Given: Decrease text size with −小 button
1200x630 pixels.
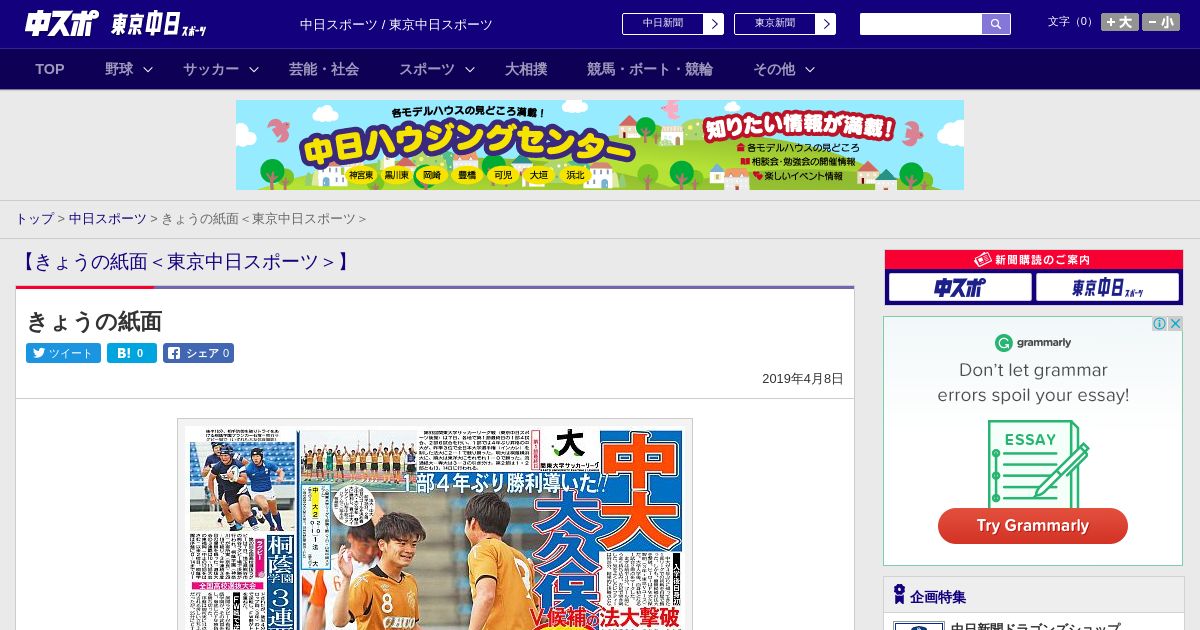Looking at the screenshot, I should [x=1161, y=22].
